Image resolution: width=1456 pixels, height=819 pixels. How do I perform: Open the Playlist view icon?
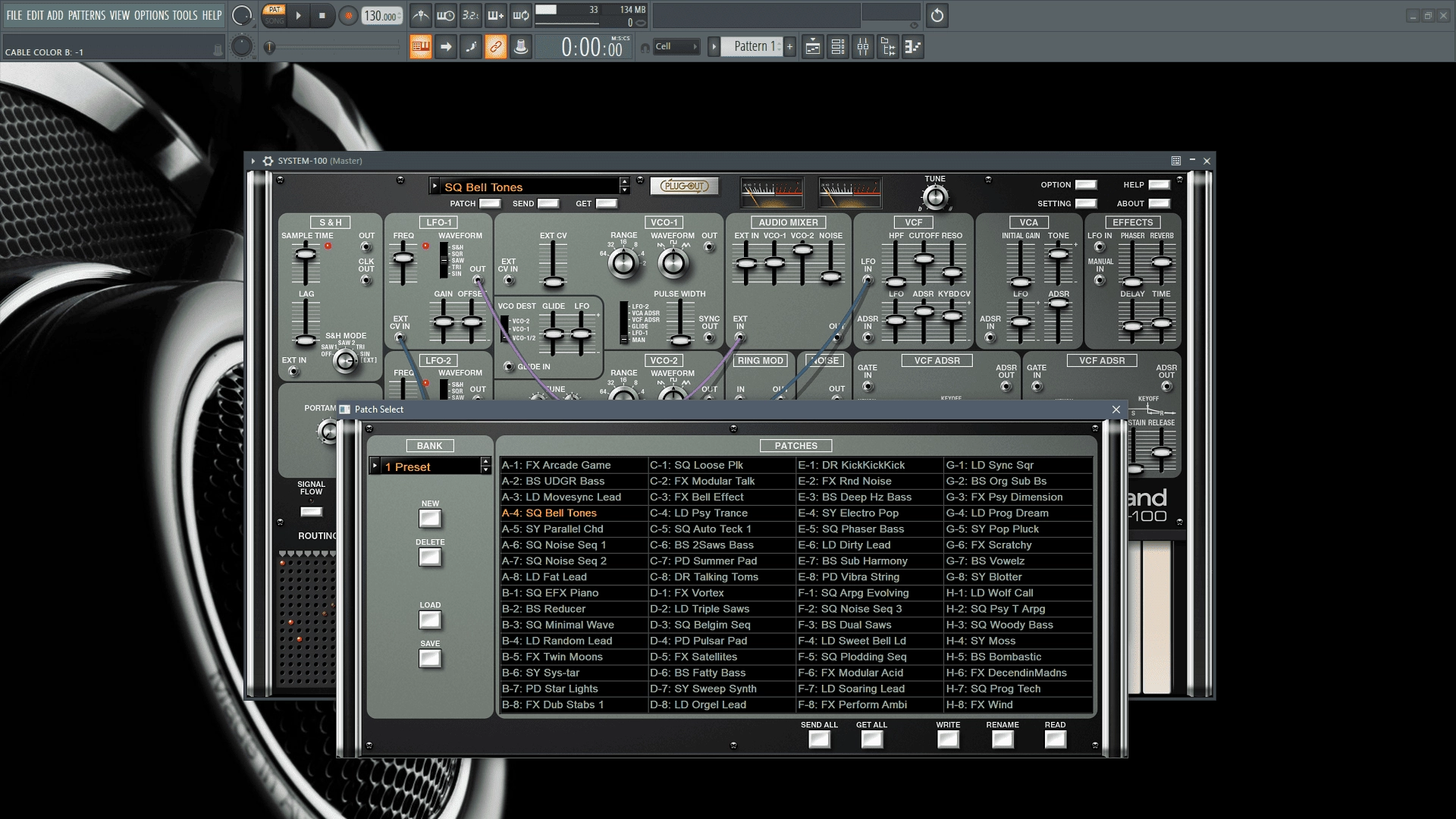(813, 47)
